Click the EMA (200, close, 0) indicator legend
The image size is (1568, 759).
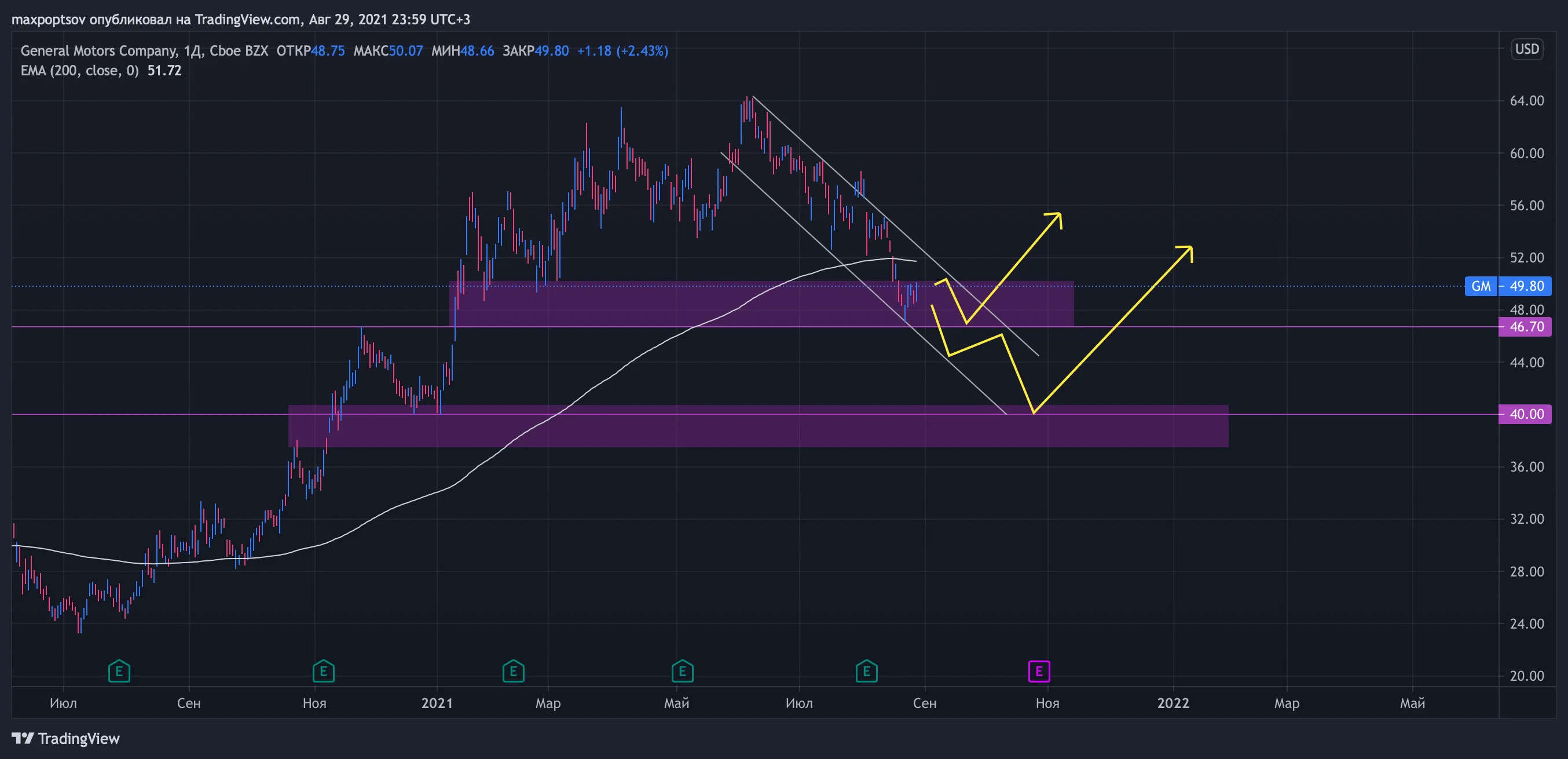click(80, 71)
